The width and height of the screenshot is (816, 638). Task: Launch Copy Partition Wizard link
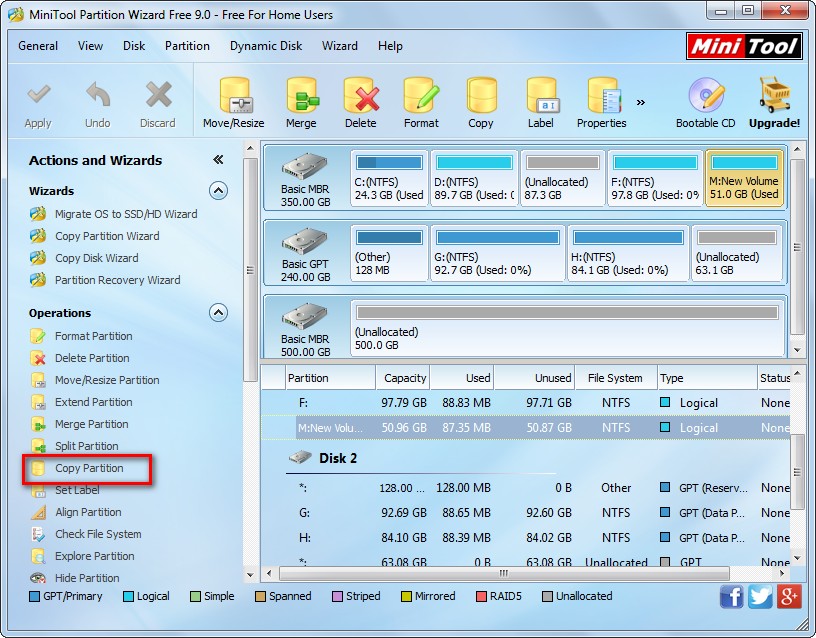107,236
